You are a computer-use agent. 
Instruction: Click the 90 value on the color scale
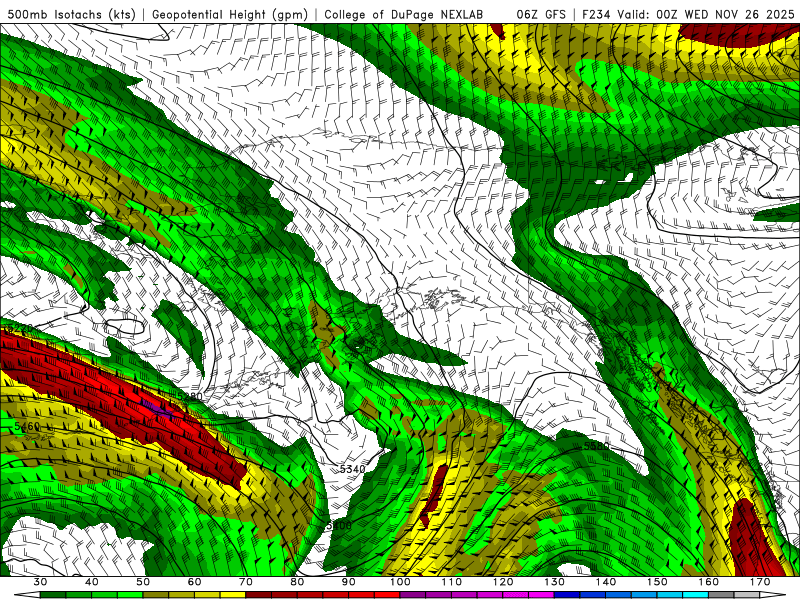click(x=348, y=582)
